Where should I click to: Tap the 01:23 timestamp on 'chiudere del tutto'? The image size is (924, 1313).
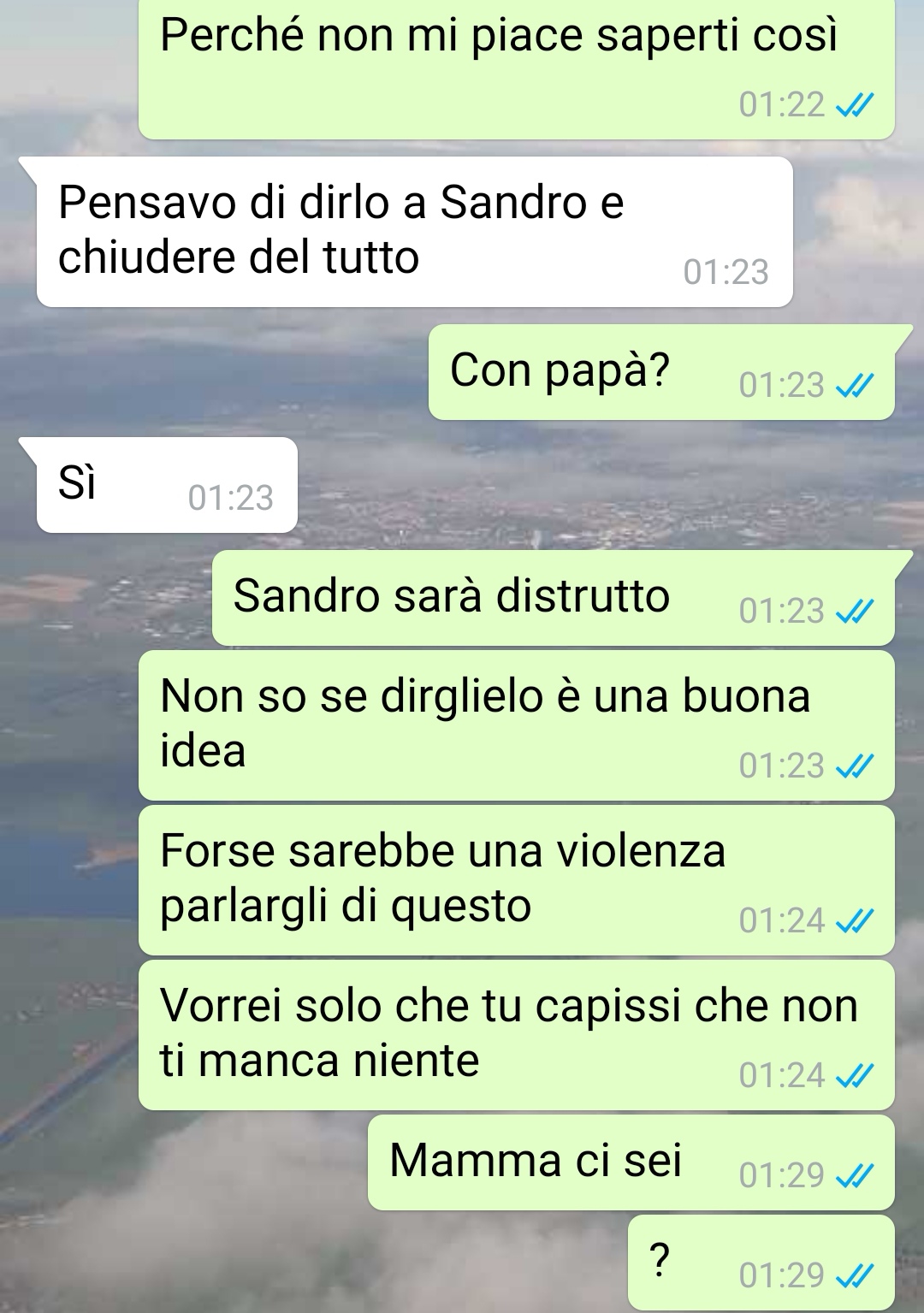[726, 273]
